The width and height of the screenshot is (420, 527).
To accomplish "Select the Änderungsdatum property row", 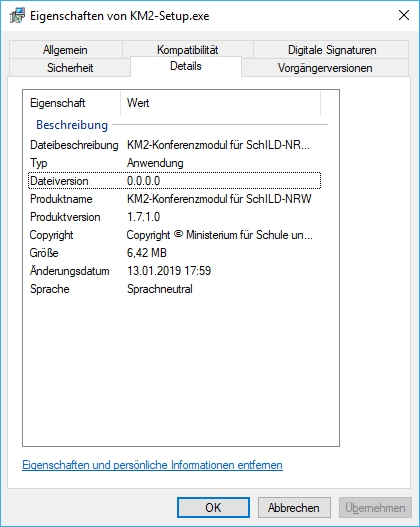I will pyautogui.click(x=174, y=271).
